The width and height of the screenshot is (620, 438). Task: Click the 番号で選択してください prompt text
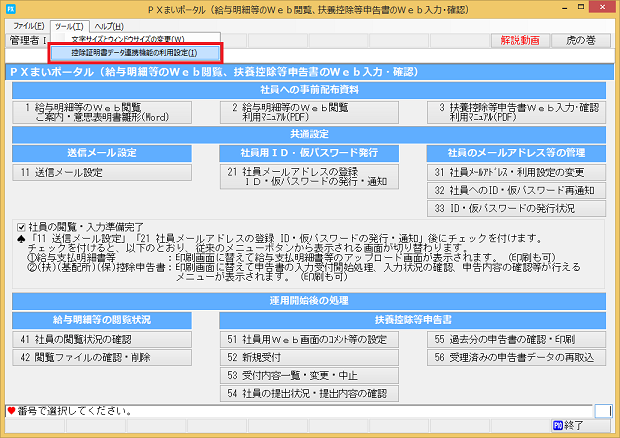click(75, 412)
